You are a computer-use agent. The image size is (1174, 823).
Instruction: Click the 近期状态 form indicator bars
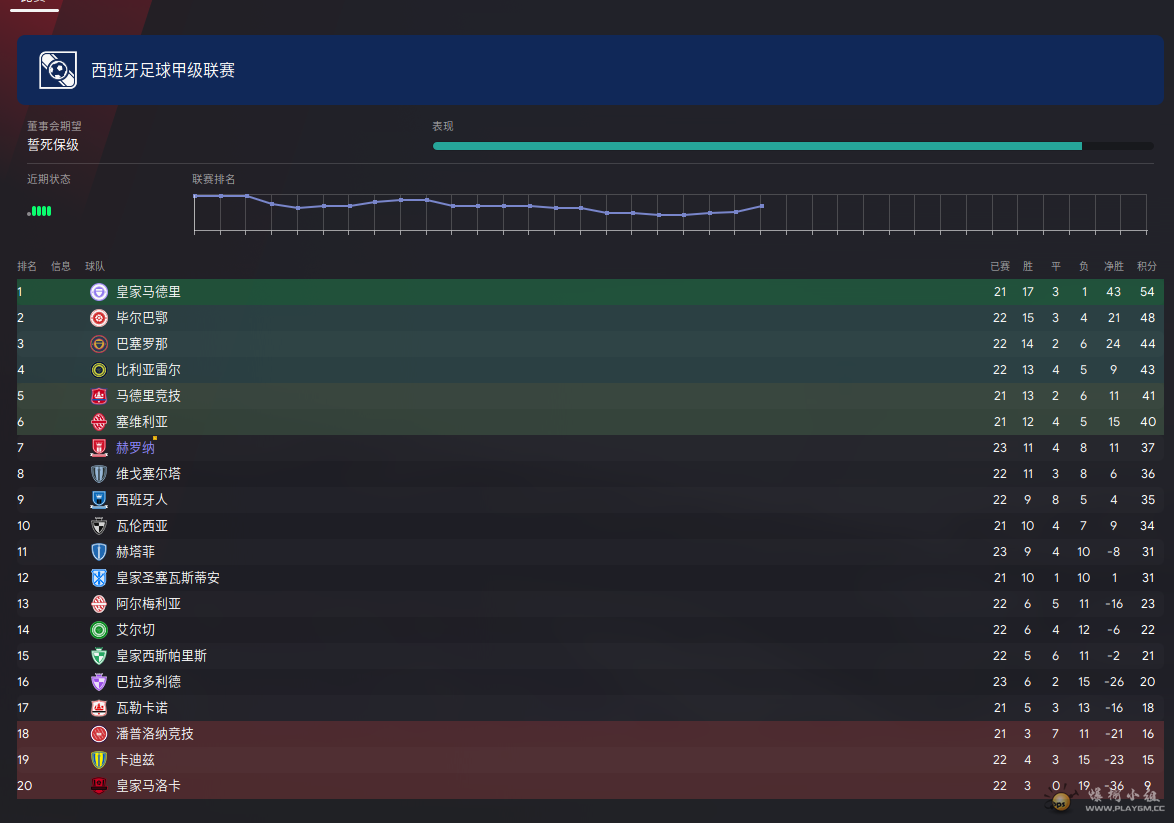[x=40, y=211]
